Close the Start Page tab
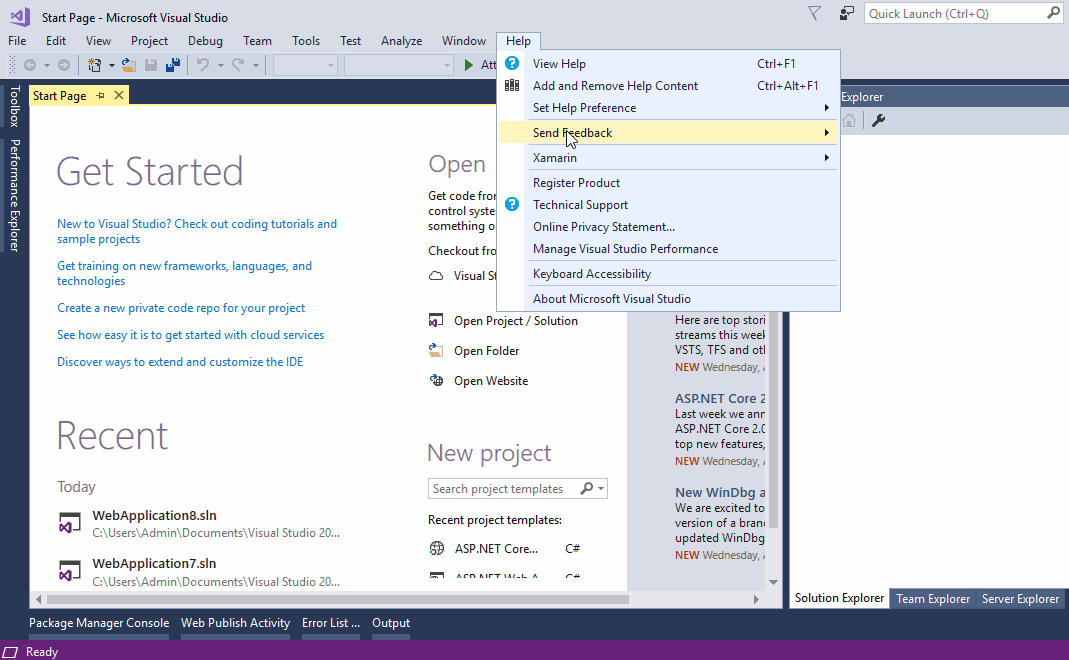This screenshot has height=660, width=1069. 119,95
